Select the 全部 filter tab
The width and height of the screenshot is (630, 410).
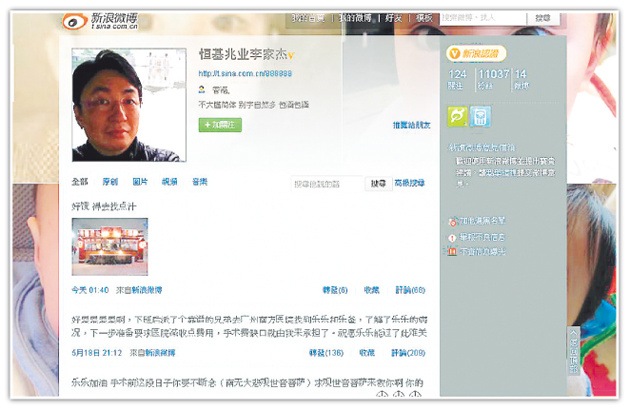coord(80,182)
